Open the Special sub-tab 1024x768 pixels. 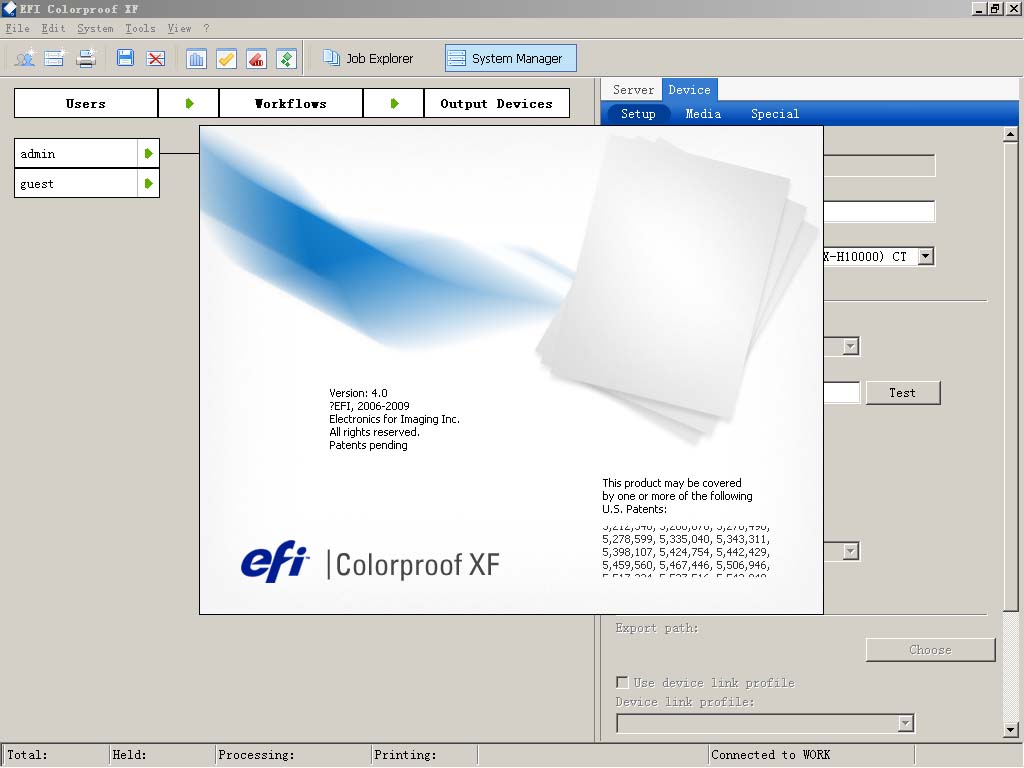pos(775,114)
